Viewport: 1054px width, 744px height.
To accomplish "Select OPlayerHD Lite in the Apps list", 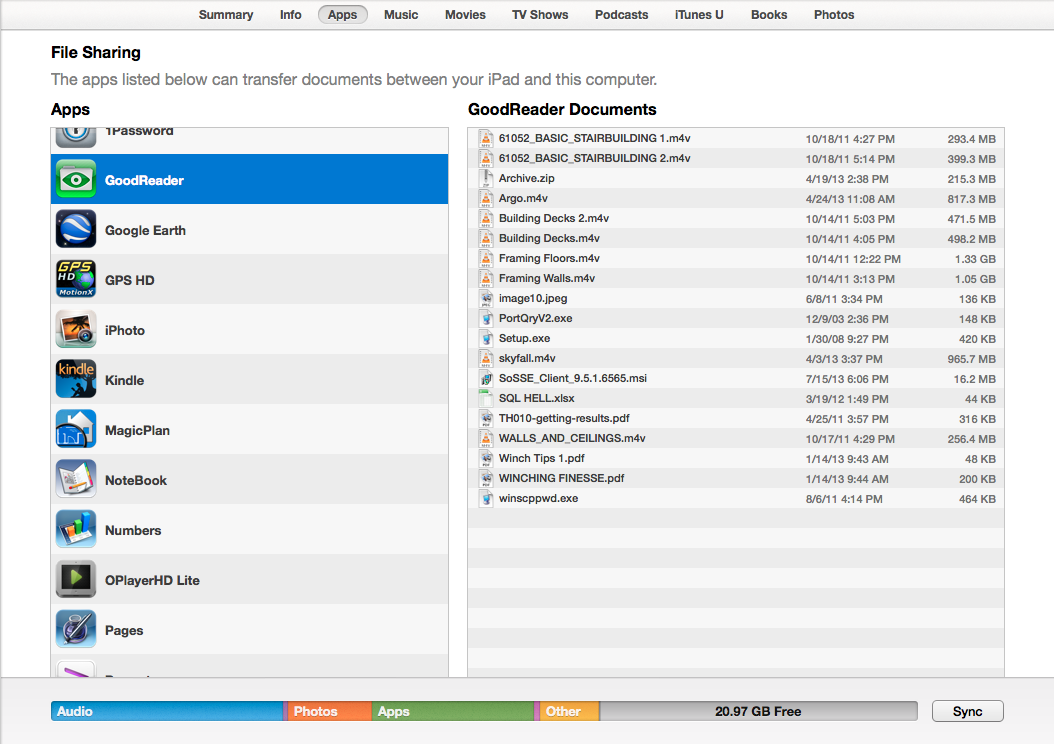I will (x=249, y=579).
